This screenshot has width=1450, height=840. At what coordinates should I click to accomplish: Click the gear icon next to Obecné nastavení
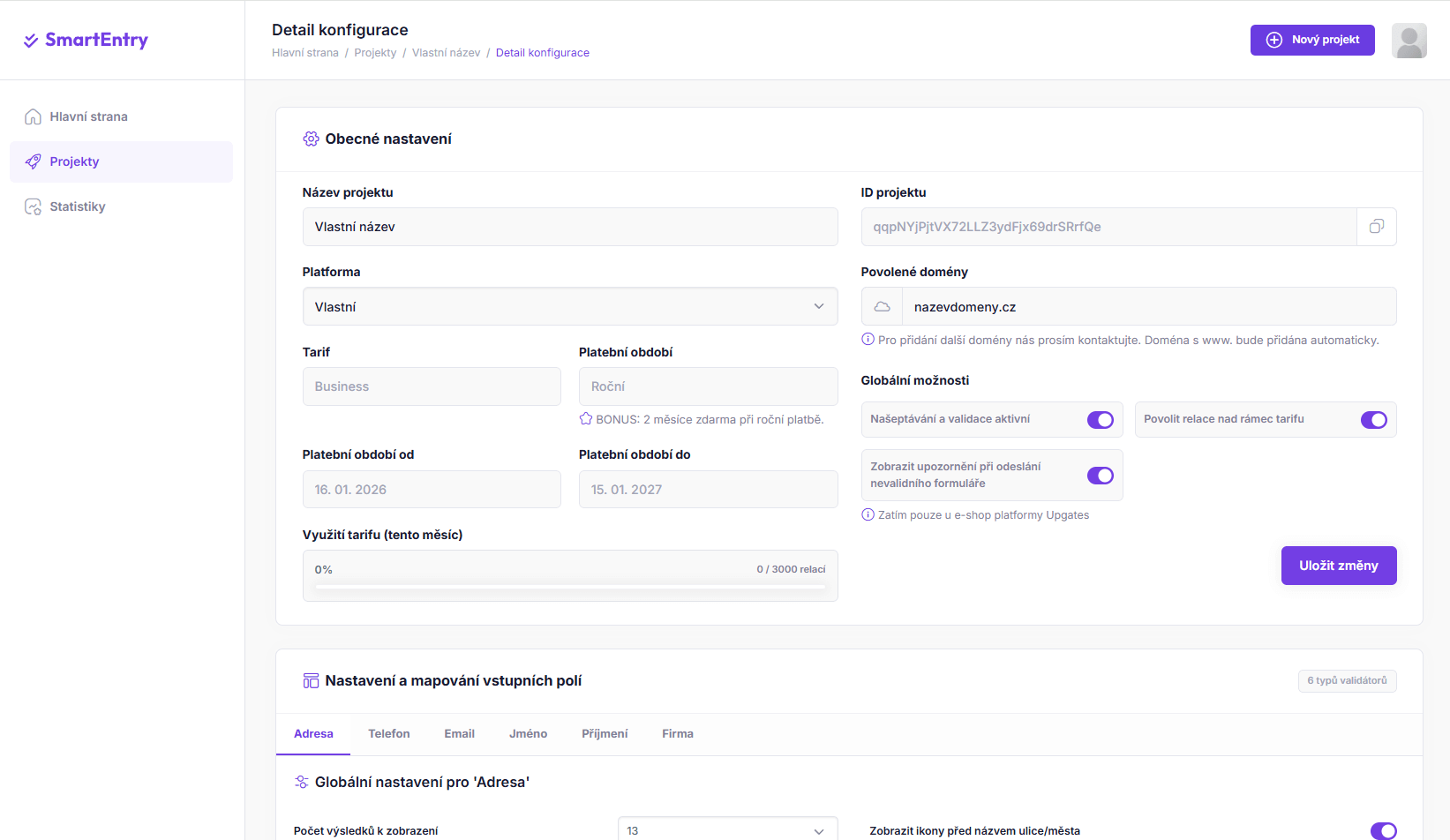311,139
